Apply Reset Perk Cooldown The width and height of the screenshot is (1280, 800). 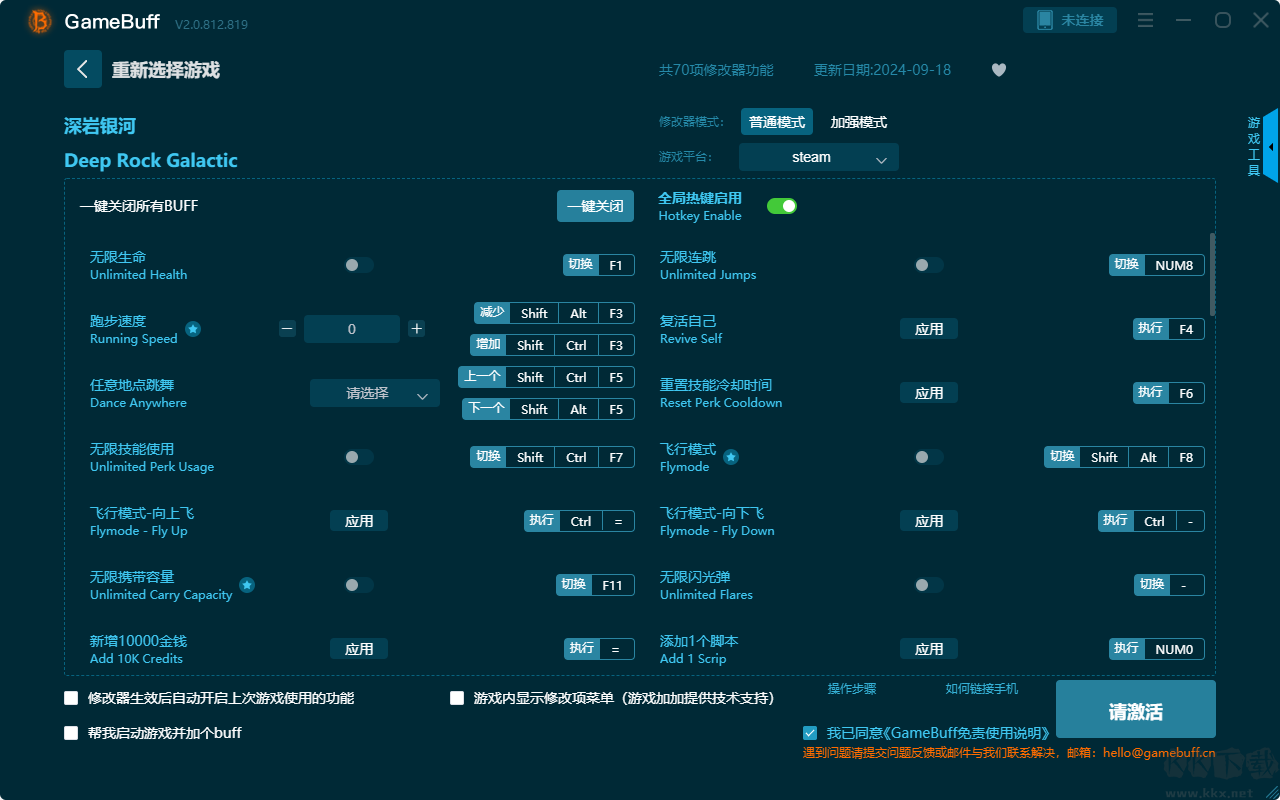coord(929,393)
